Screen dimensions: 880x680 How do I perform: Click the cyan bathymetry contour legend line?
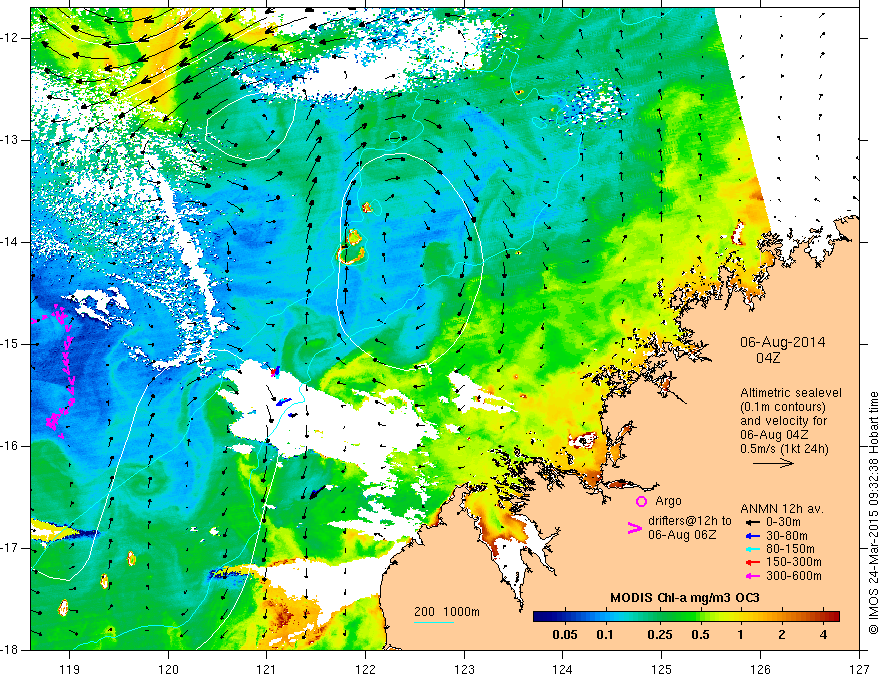point(434,622)
